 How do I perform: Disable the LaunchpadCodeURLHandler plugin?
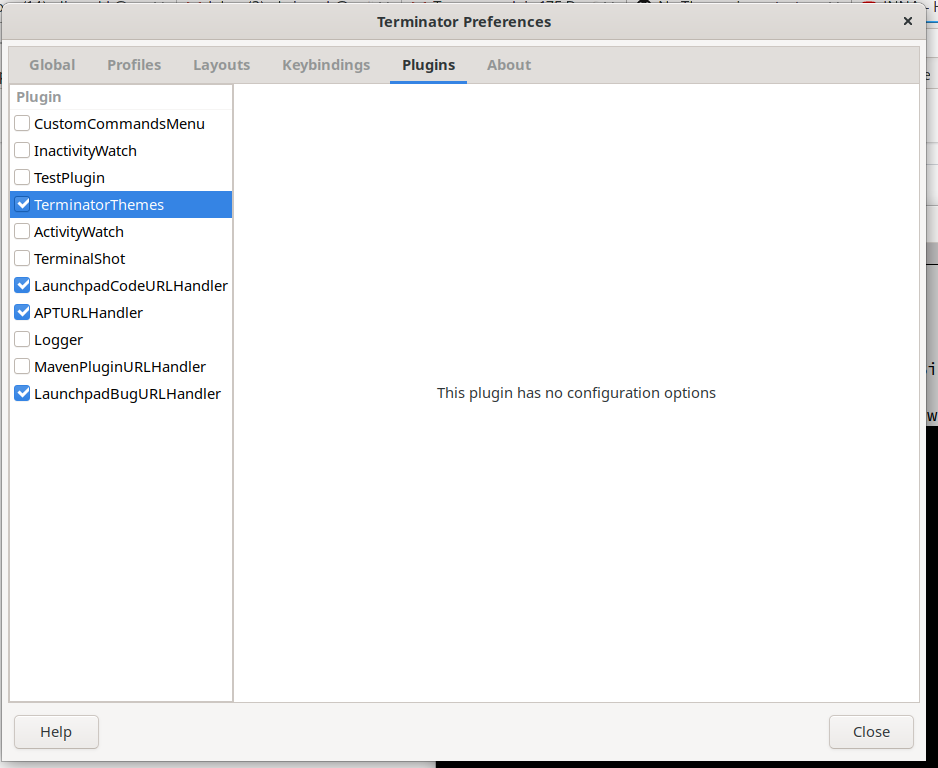click(21, 285)
